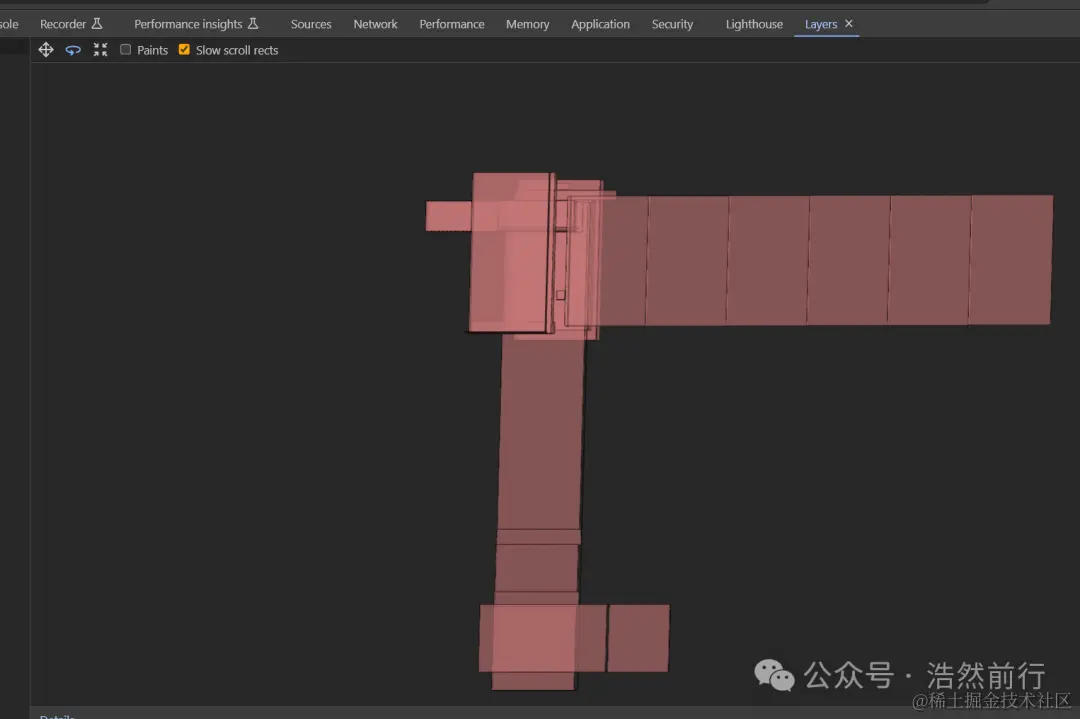Switch to the Network tab
This screenshot has width=1080, height=719.
pos(375,24)
